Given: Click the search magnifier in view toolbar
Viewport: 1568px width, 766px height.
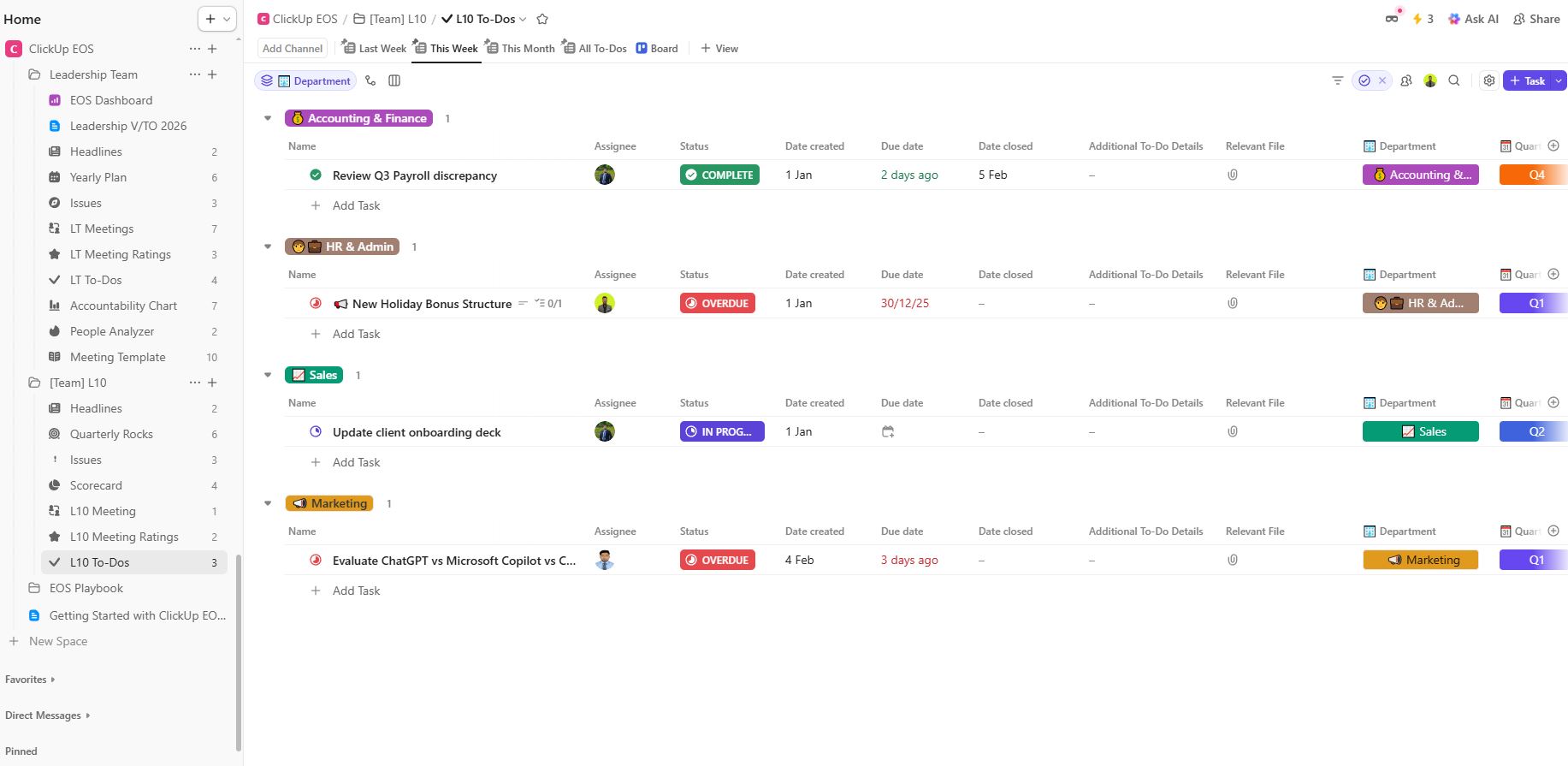Looking at the screenshot, I should pos(1453,80).
